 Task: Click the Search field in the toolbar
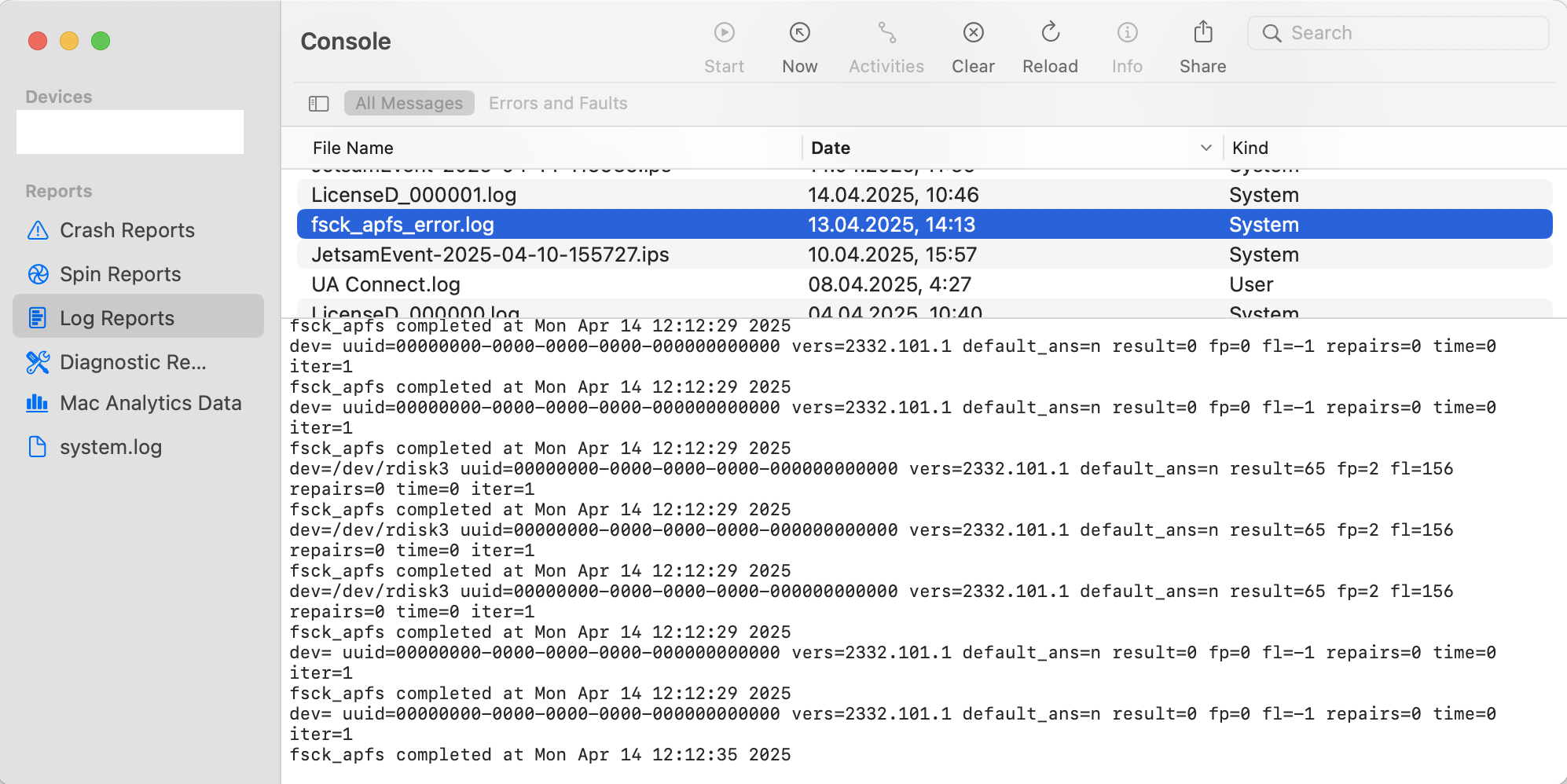click(x=1398, y=33)
